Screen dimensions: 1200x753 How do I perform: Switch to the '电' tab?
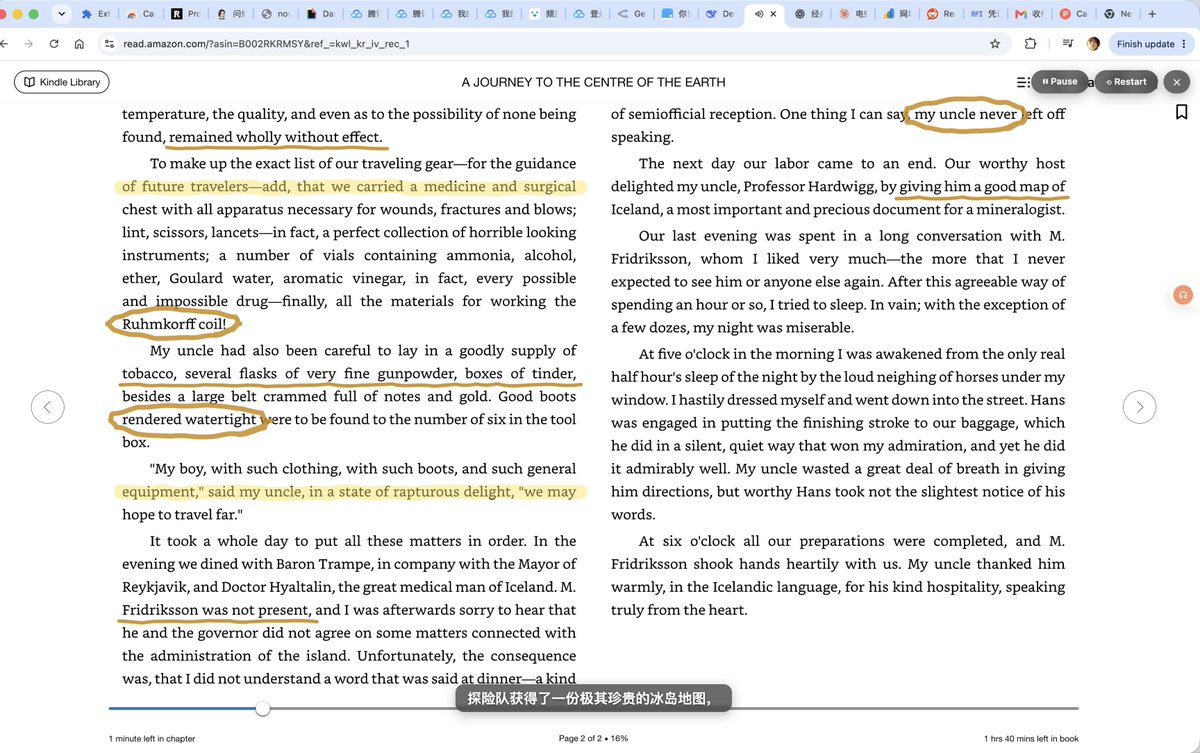(852, 14)
